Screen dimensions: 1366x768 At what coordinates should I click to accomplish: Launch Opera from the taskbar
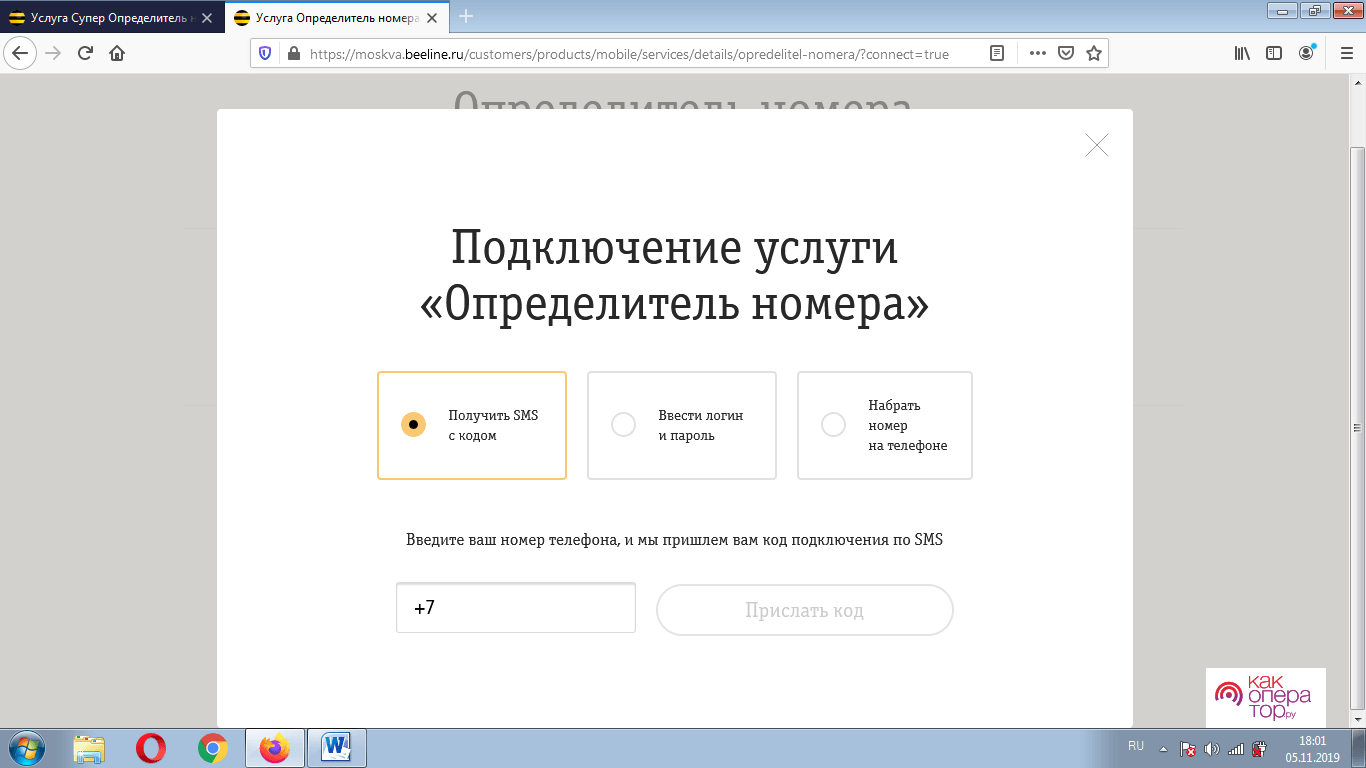(x=151, y=748)
